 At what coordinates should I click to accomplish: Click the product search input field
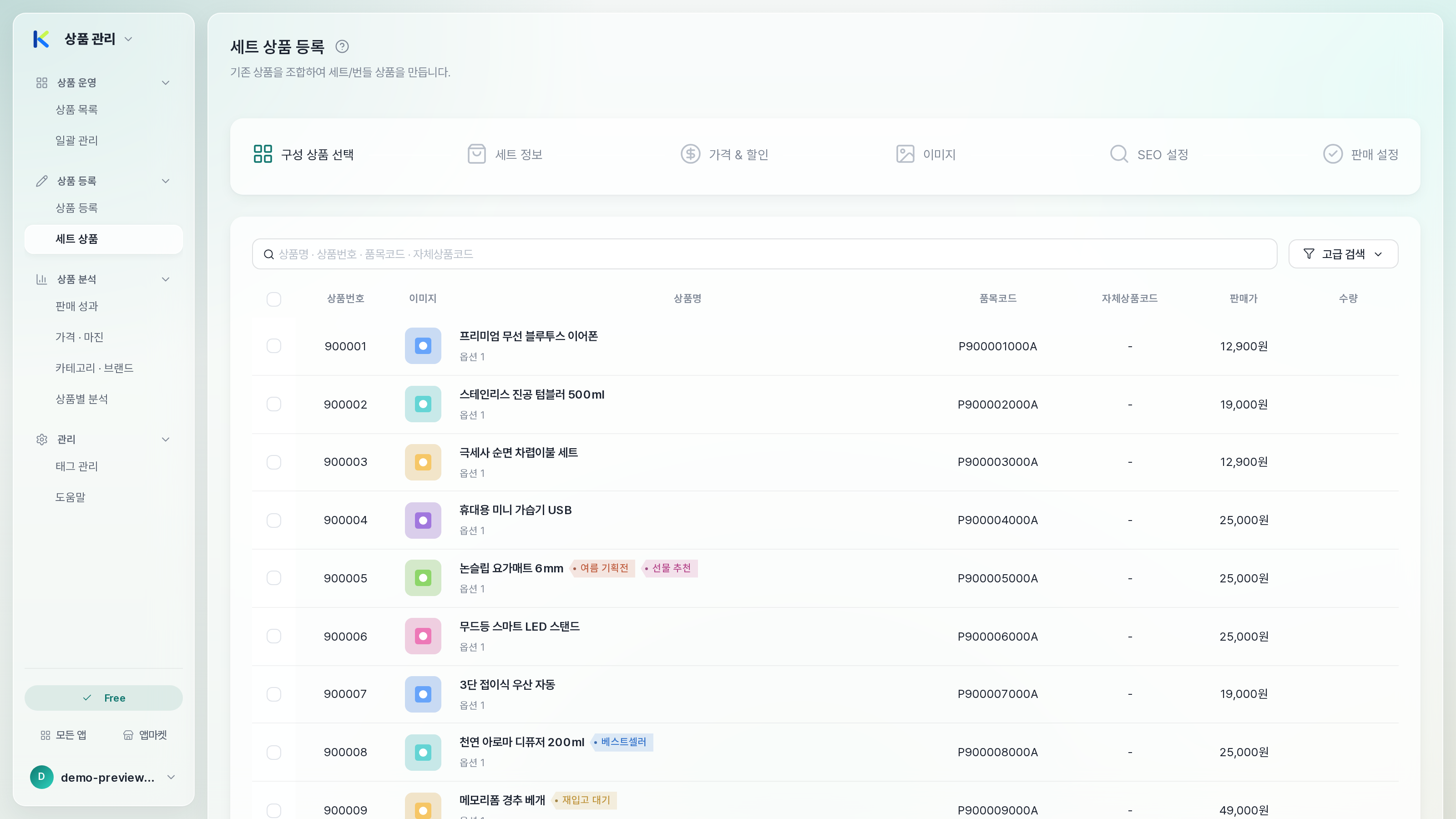click(x=764, y=254)
